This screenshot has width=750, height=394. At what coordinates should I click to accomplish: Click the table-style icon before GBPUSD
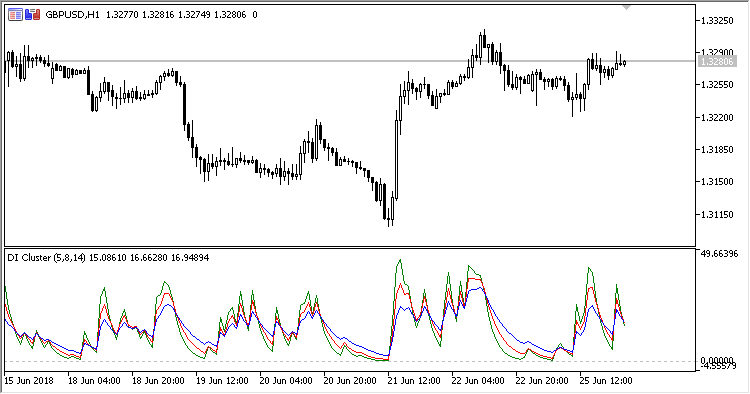click(15, 15)
